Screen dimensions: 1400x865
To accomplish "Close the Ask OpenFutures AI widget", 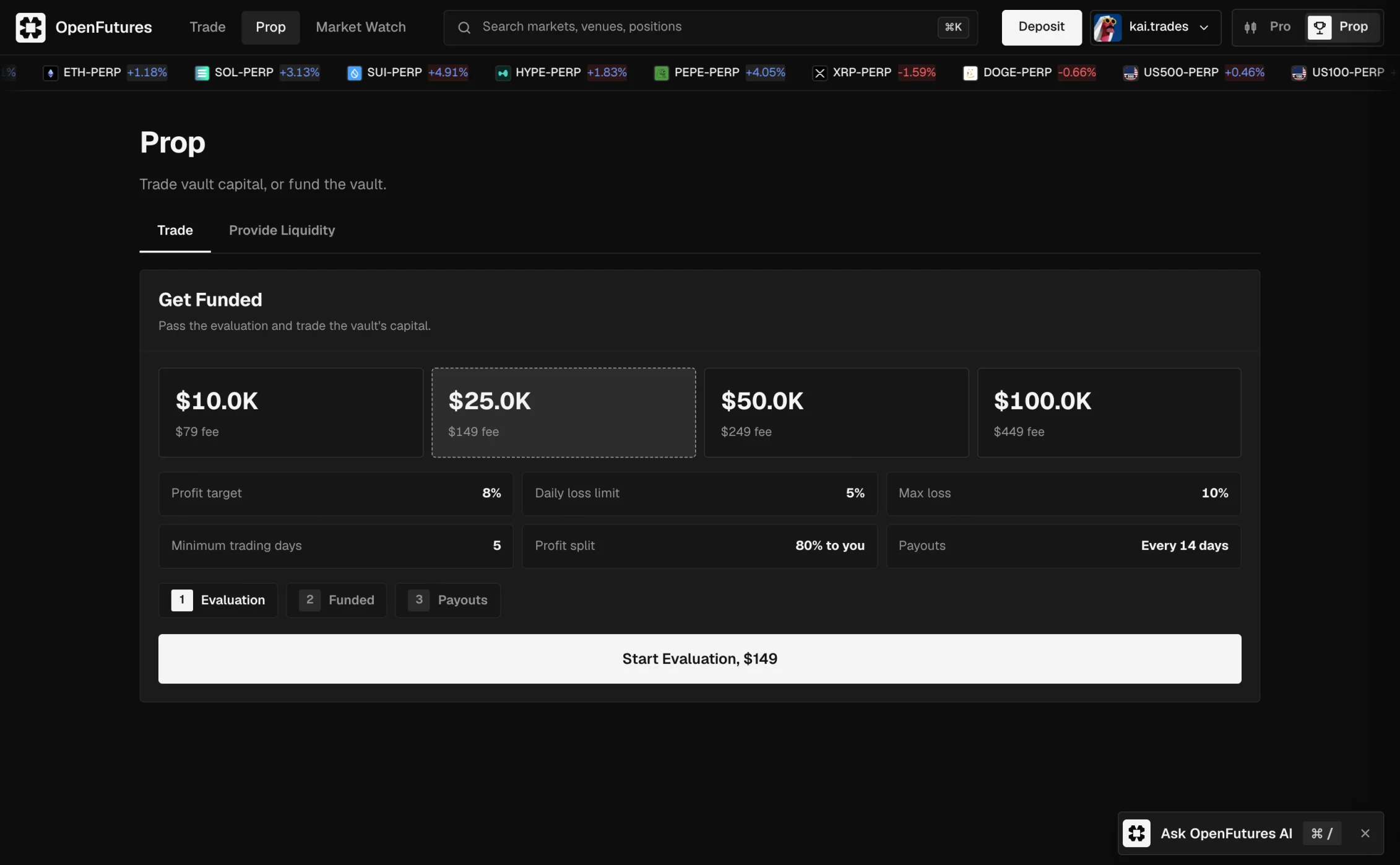I will (x=1365, y=833).
